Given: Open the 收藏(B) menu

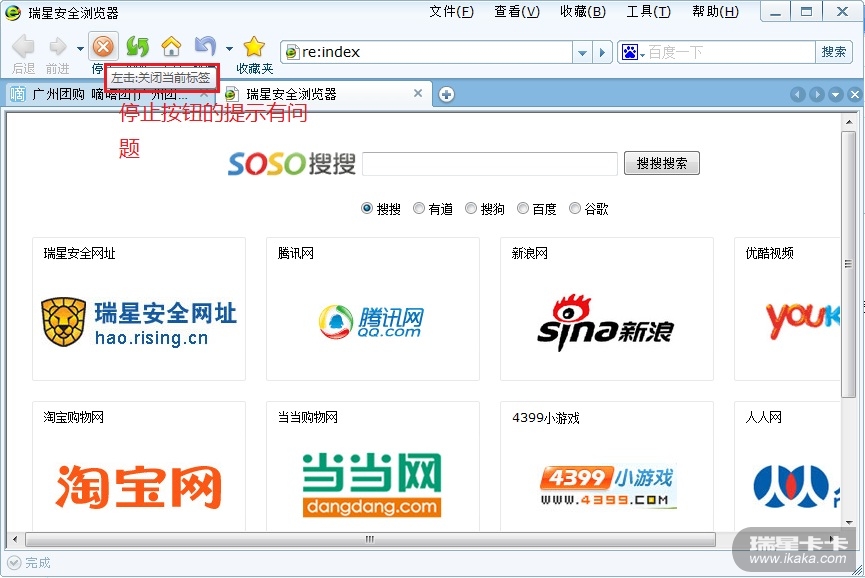Looking at the screenshot, I should 583,12.
